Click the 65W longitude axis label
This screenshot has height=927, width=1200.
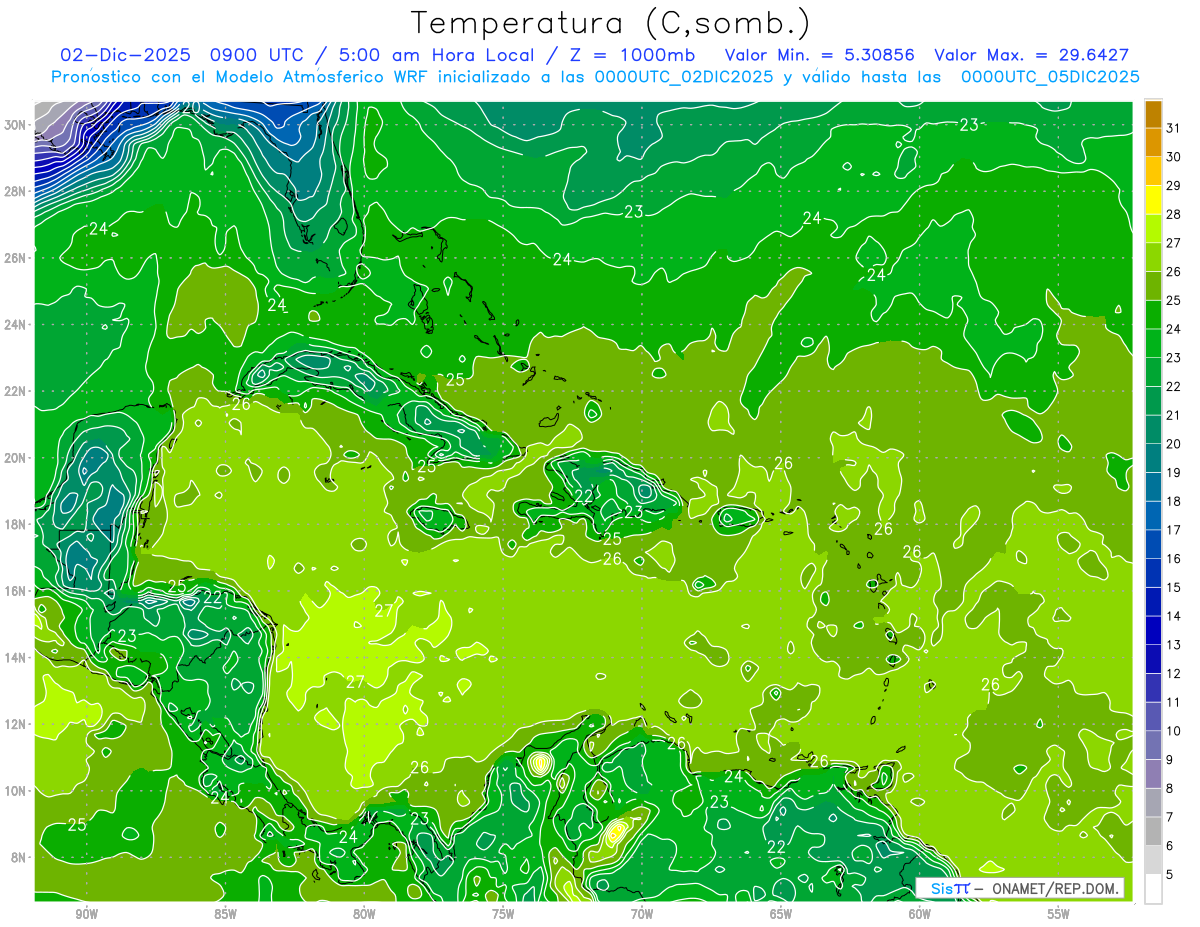pos(781,914)
